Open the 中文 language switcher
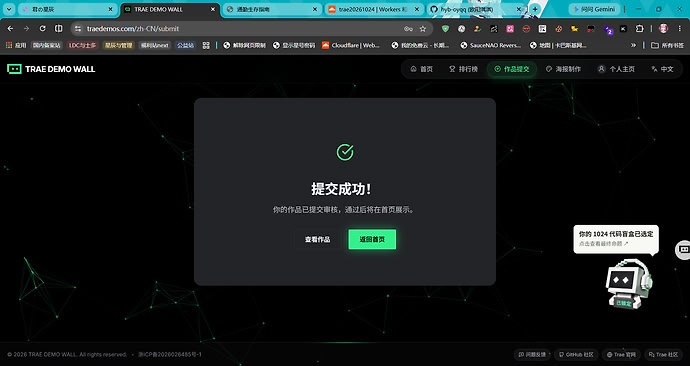690x366 pixels. tap(662, 69)
